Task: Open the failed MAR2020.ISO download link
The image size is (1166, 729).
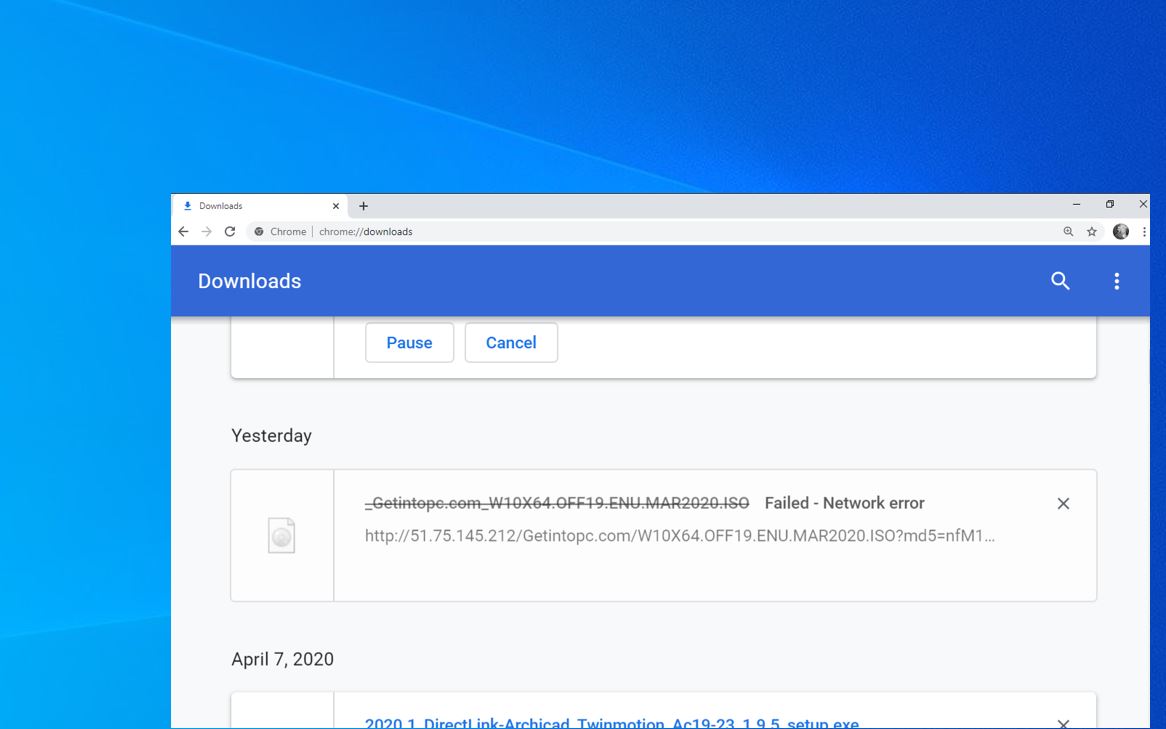Action: tap(556, 503)
